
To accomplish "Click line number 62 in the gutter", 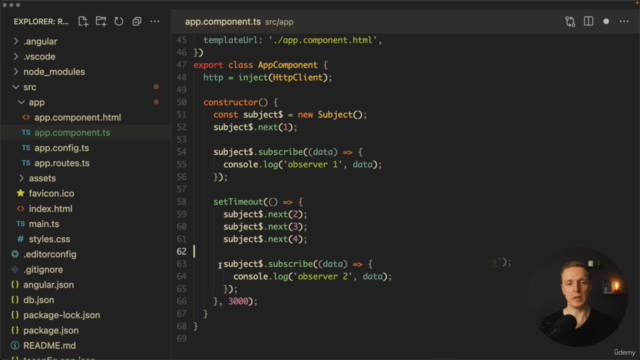I will 182,251.
